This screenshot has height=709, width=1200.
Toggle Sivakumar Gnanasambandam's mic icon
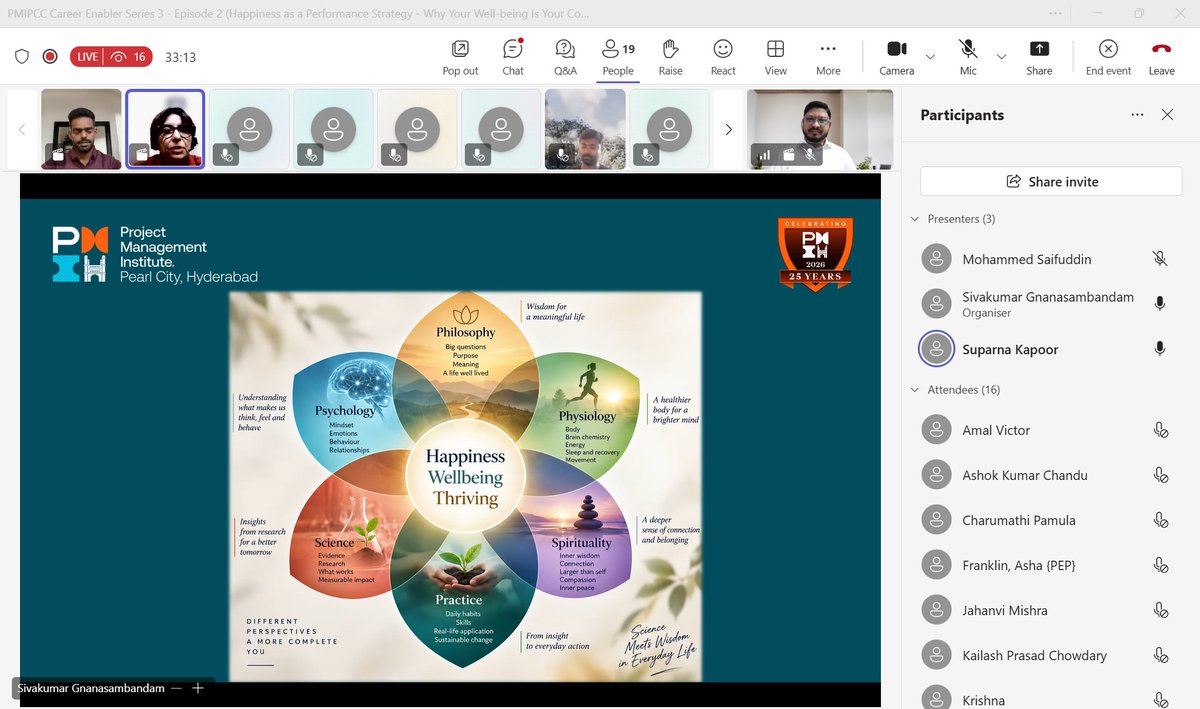(x=1160, y=304)
